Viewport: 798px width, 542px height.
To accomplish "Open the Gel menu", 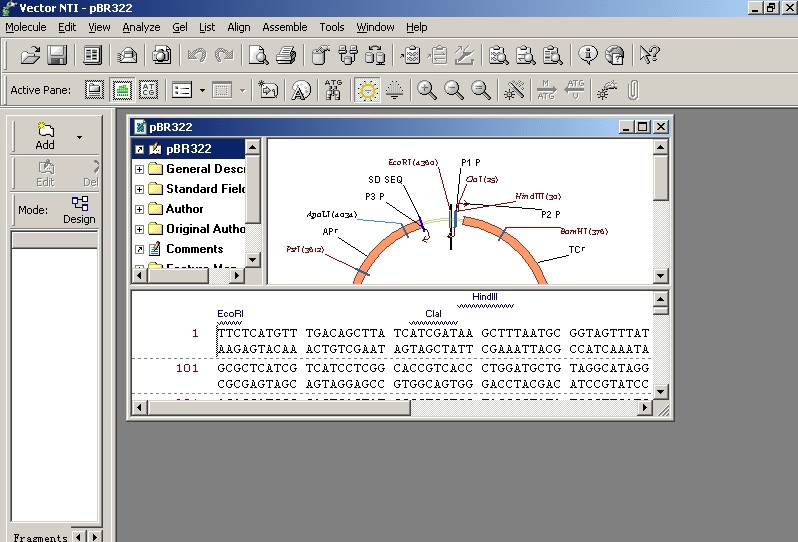I will 180,27.
